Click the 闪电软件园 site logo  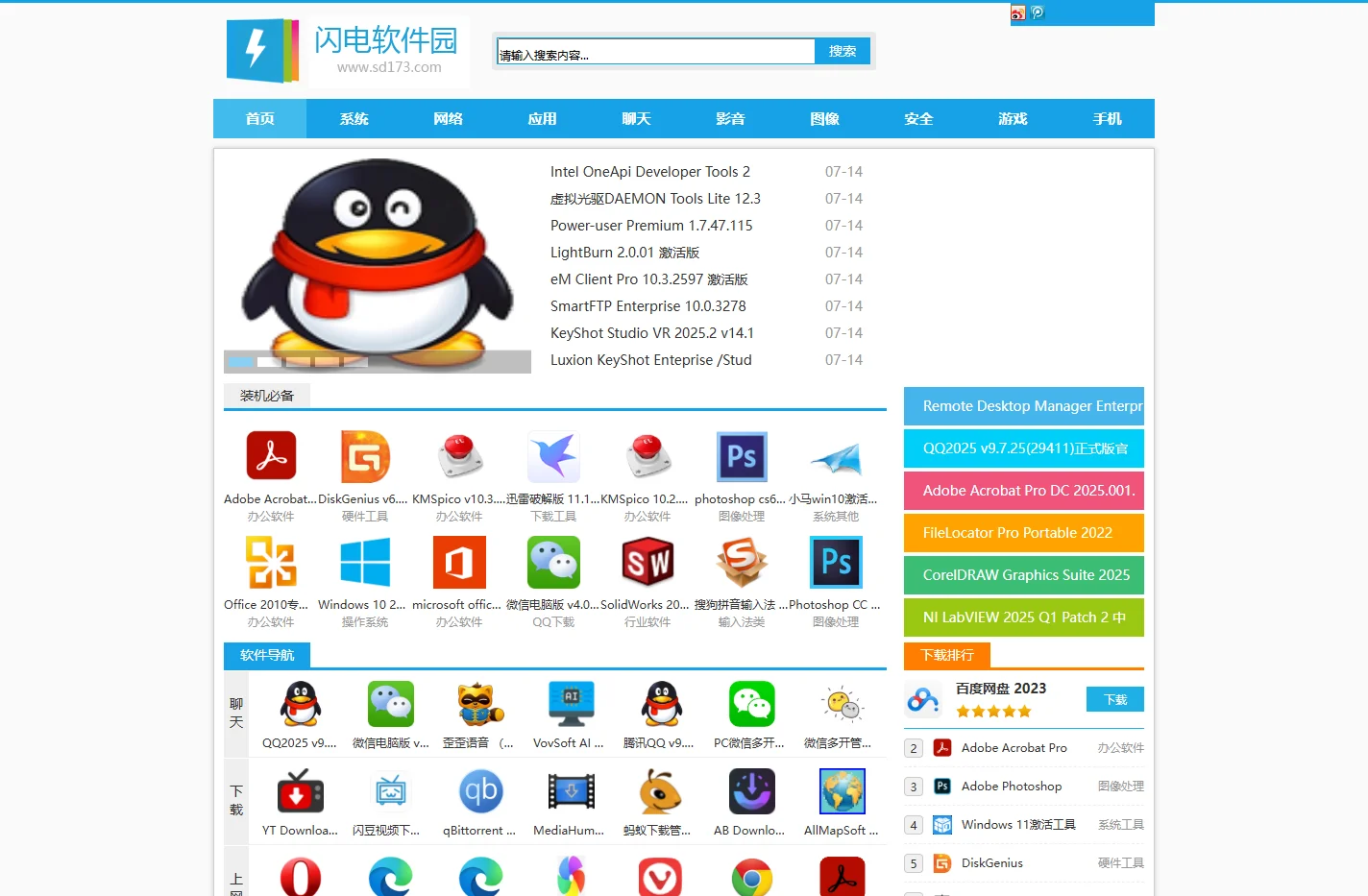[346, 51]
